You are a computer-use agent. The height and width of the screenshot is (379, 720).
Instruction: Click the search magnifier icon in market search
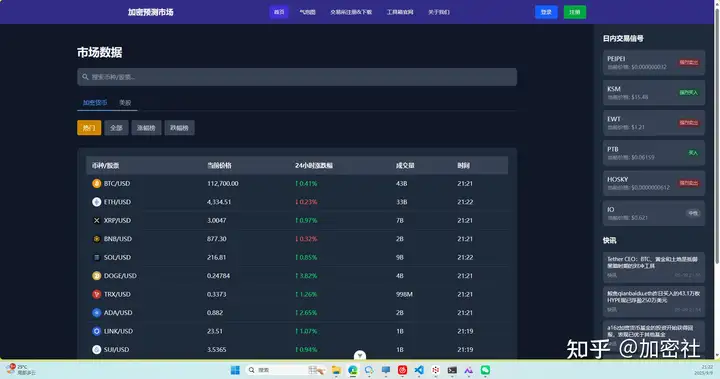85,77
